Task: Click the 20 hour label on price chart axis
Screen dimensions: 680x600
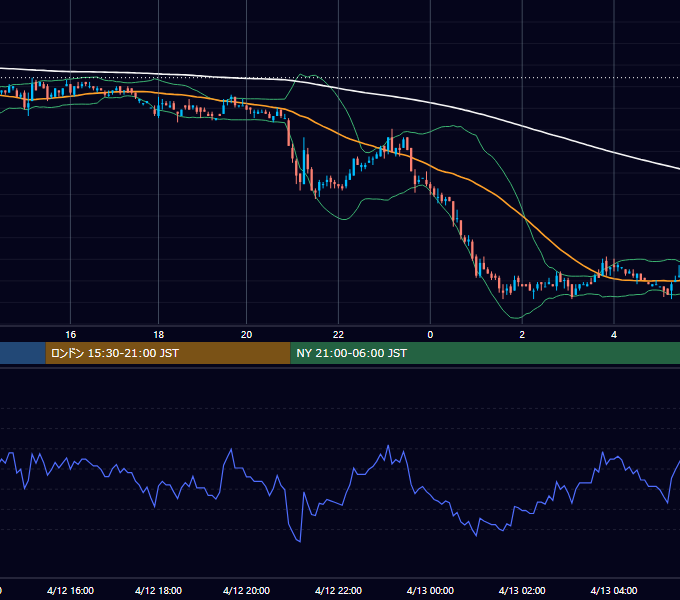Action: pyautogui.click(x=246, y=335)
